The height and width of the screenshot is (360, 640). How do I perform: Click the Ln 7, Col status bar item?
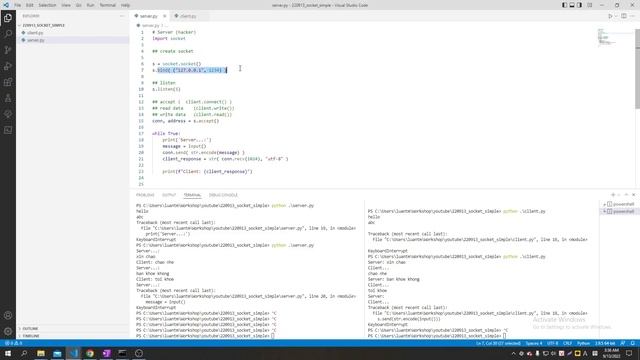click(498, 343)
